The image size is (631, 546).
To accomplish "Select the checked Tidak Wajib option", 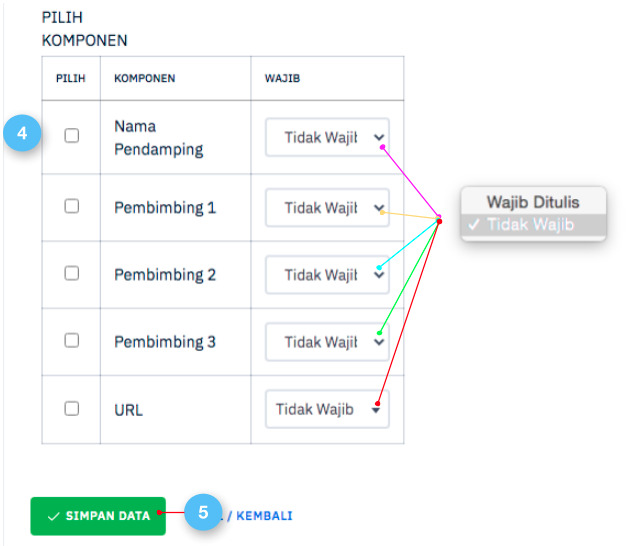I will (x=532, y=225).
